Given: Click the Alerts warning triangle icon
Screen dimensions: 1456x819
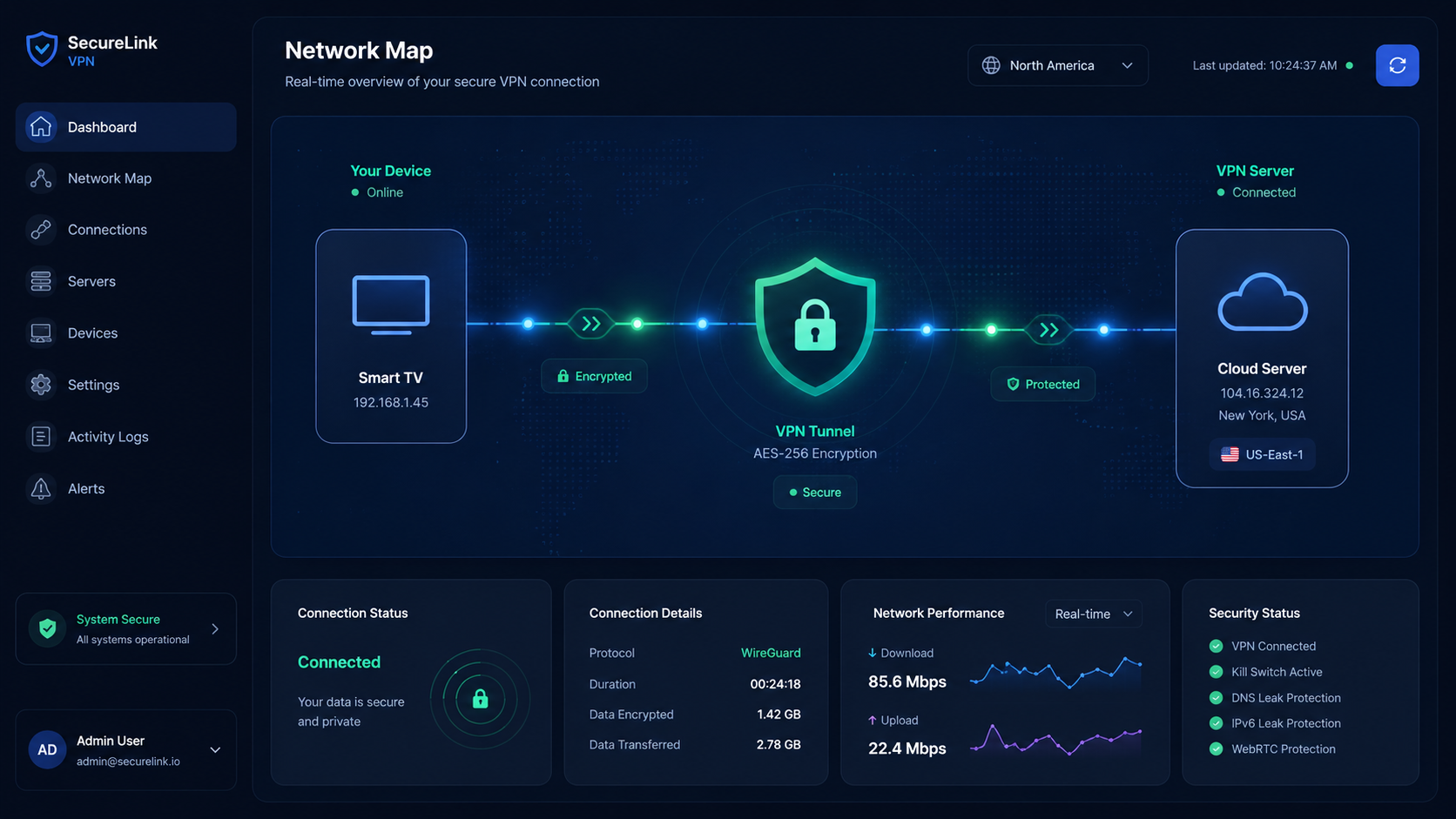Looking at the screenshot, I should (41, 488).
